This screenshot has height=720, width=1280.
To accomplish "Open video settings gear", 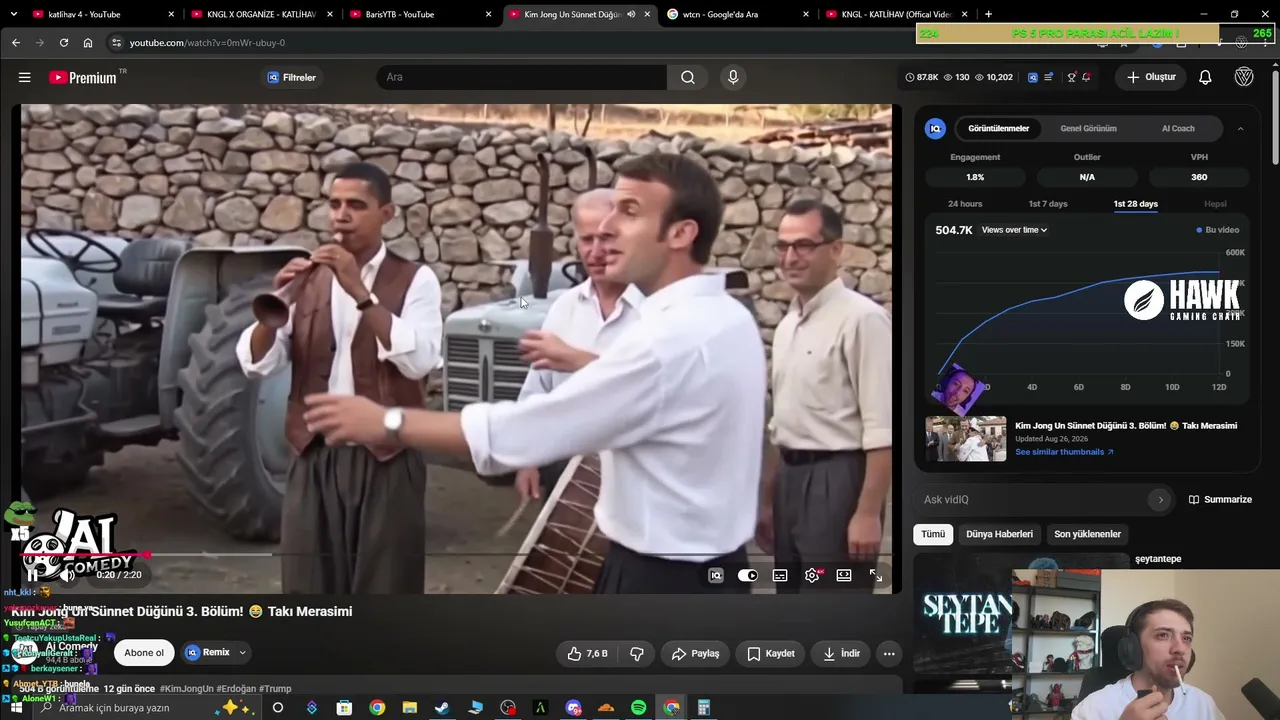I will pyautogui.click(x=812, y=575).
